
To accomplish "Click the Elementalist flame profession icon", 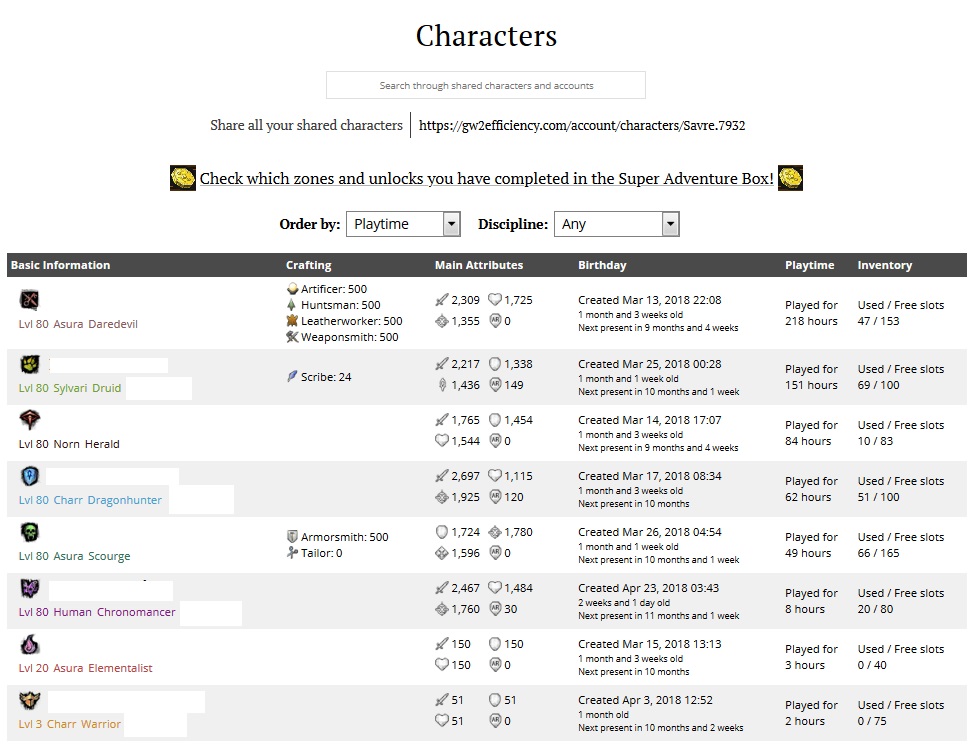I will 29,645.
